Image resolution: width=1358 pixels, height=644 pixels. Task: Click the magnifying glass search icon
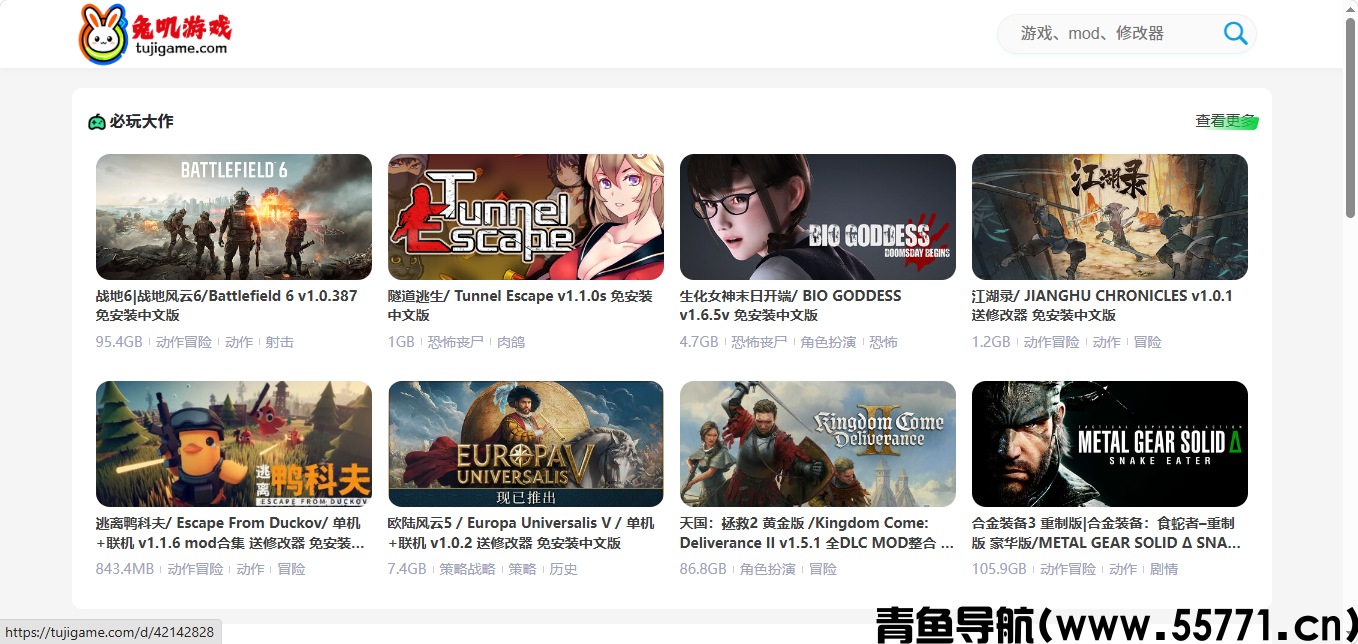(1235, 33)
